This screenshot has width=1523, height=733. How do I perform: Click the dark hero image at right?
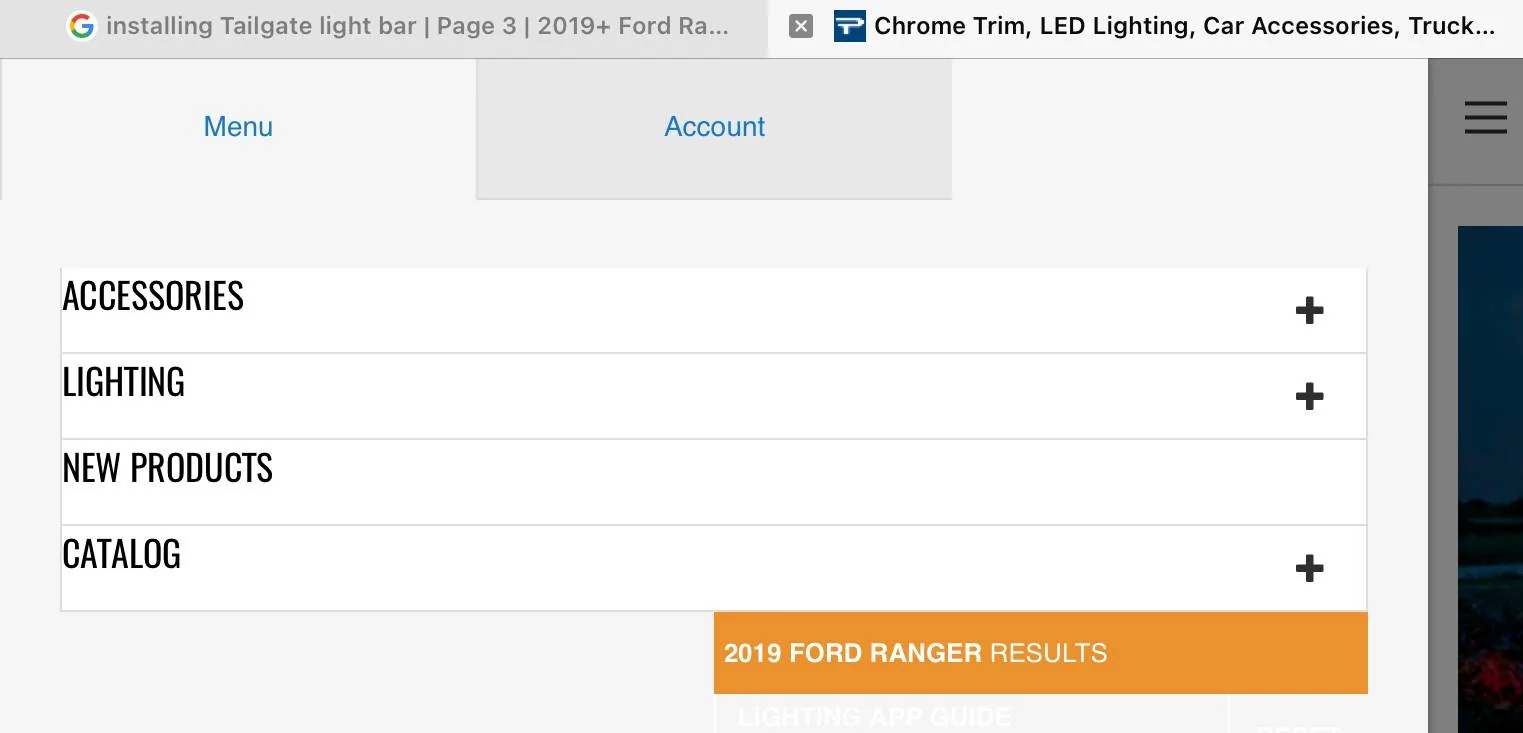[x=1490, y=479]
